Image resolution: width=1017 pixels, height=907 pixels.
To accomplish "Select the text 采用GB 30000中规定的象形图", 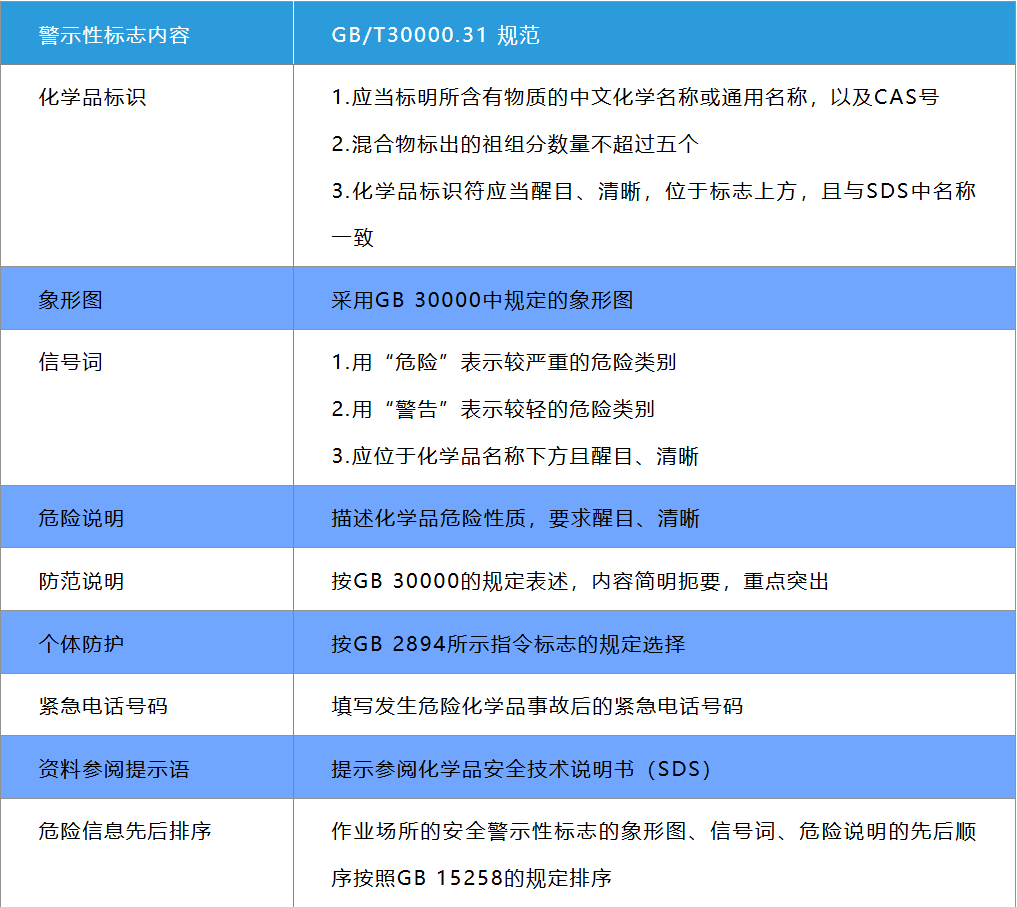I will tap(482, 300).
